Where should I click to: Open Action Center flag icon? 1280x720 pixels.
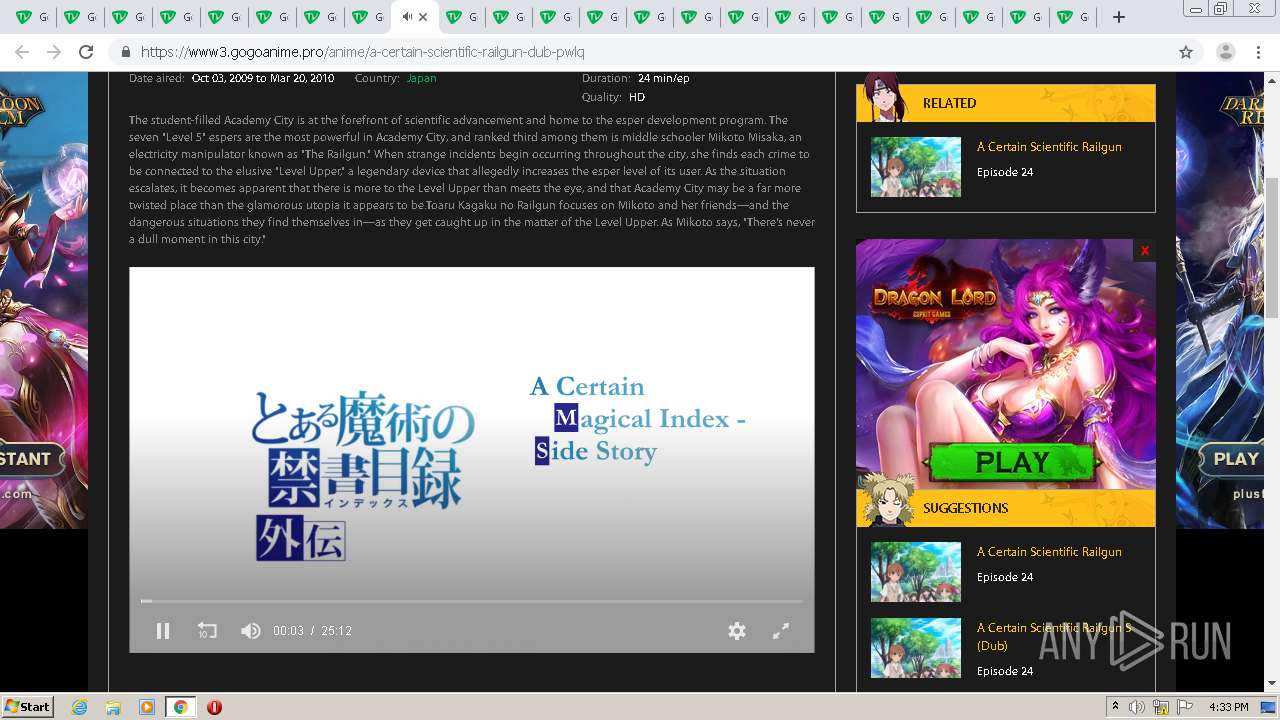point(1185,707)
